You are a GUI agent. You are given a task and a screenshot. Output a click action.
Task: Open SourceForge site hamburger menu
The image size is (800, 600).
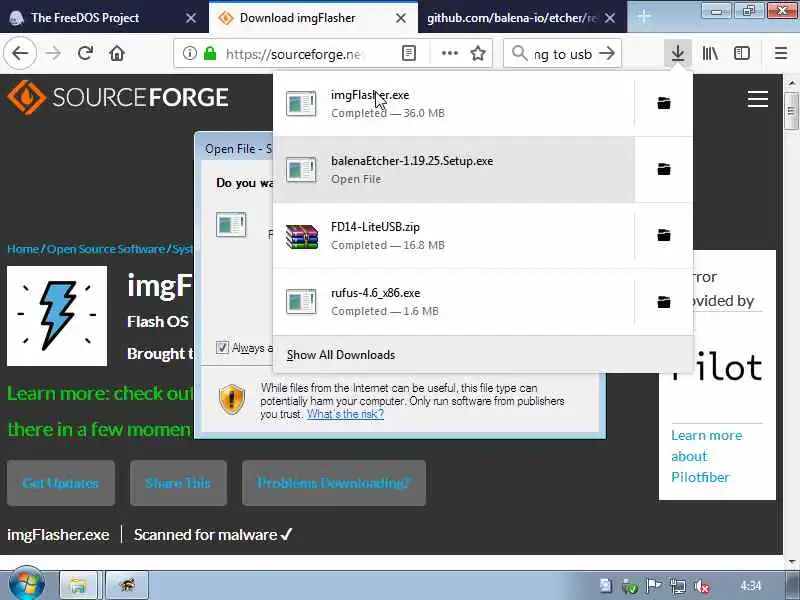[758, 99]
